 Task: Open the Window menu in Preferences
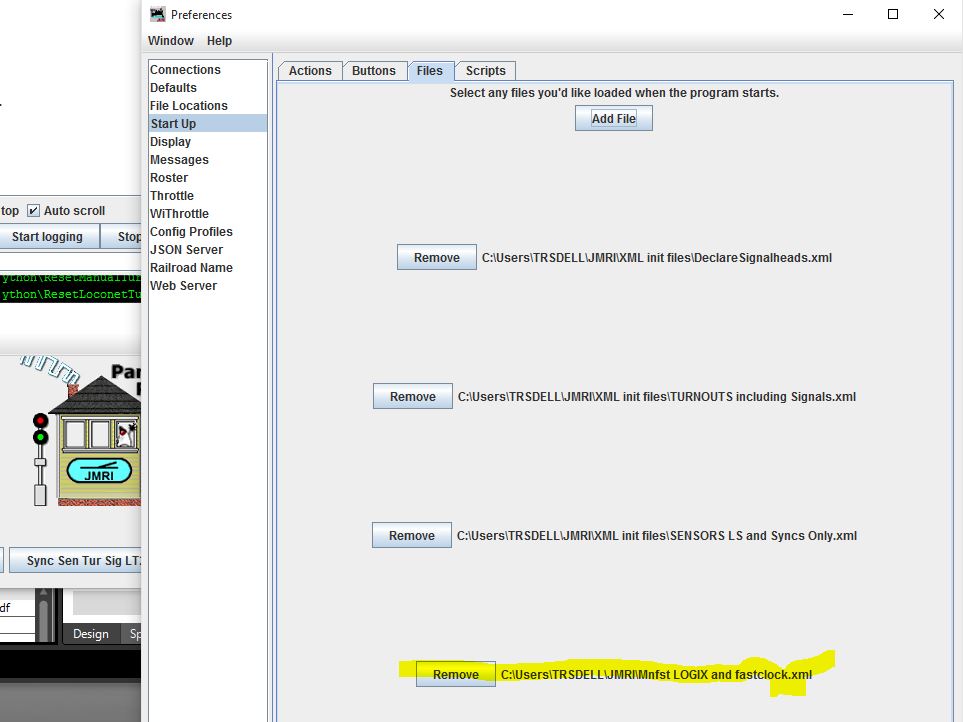171,41
